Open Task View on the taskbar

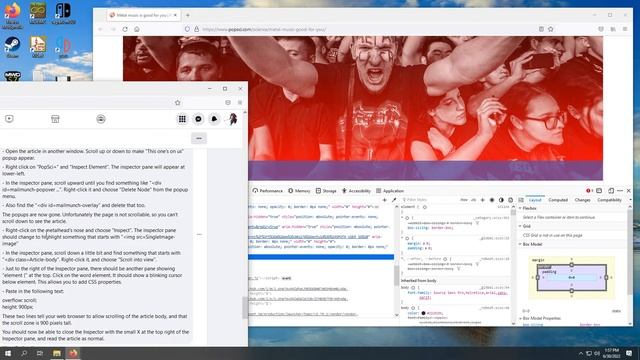pos(40,353)
